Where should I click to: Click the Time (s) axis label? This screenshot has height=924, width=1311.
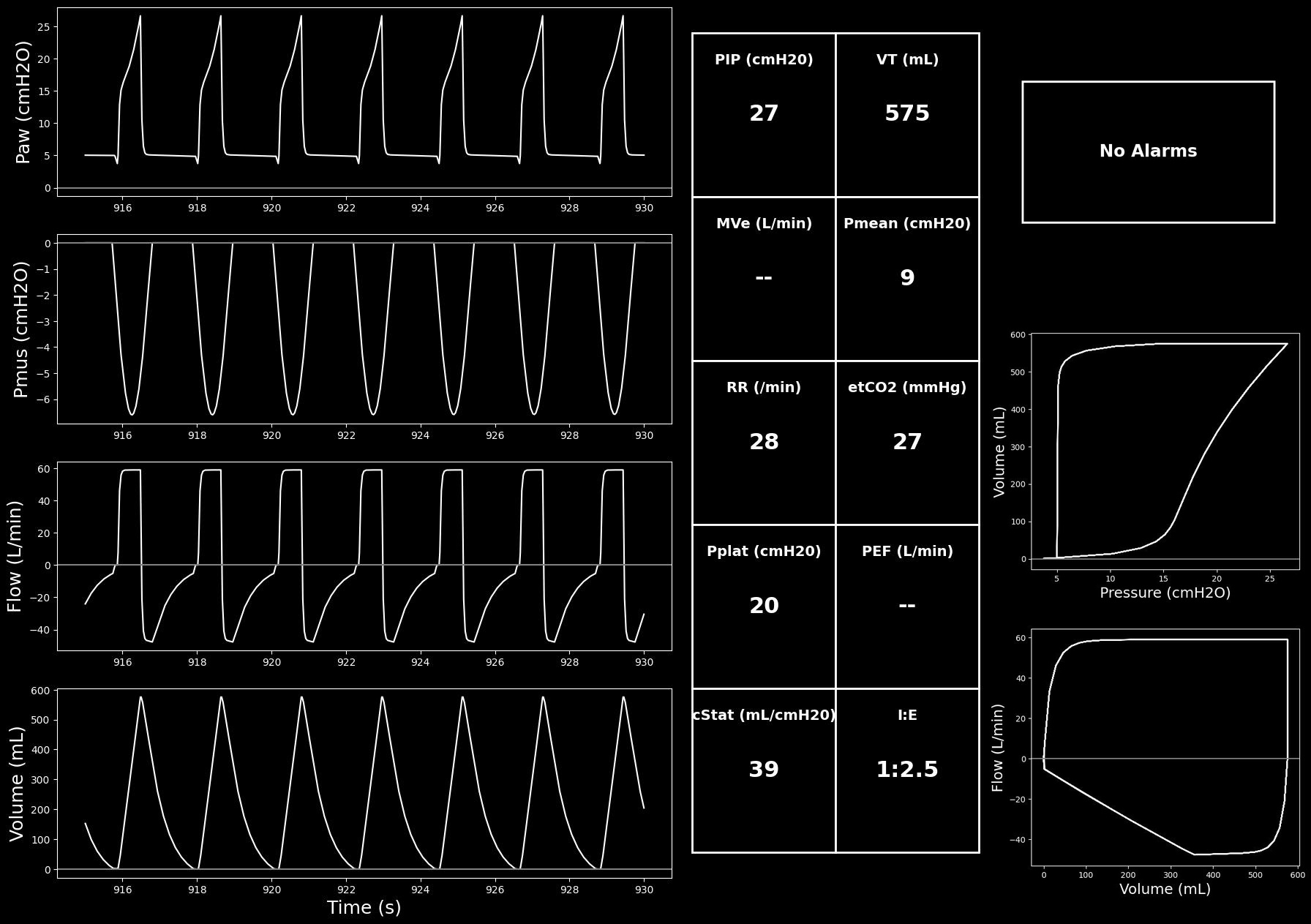pos(364,907)
